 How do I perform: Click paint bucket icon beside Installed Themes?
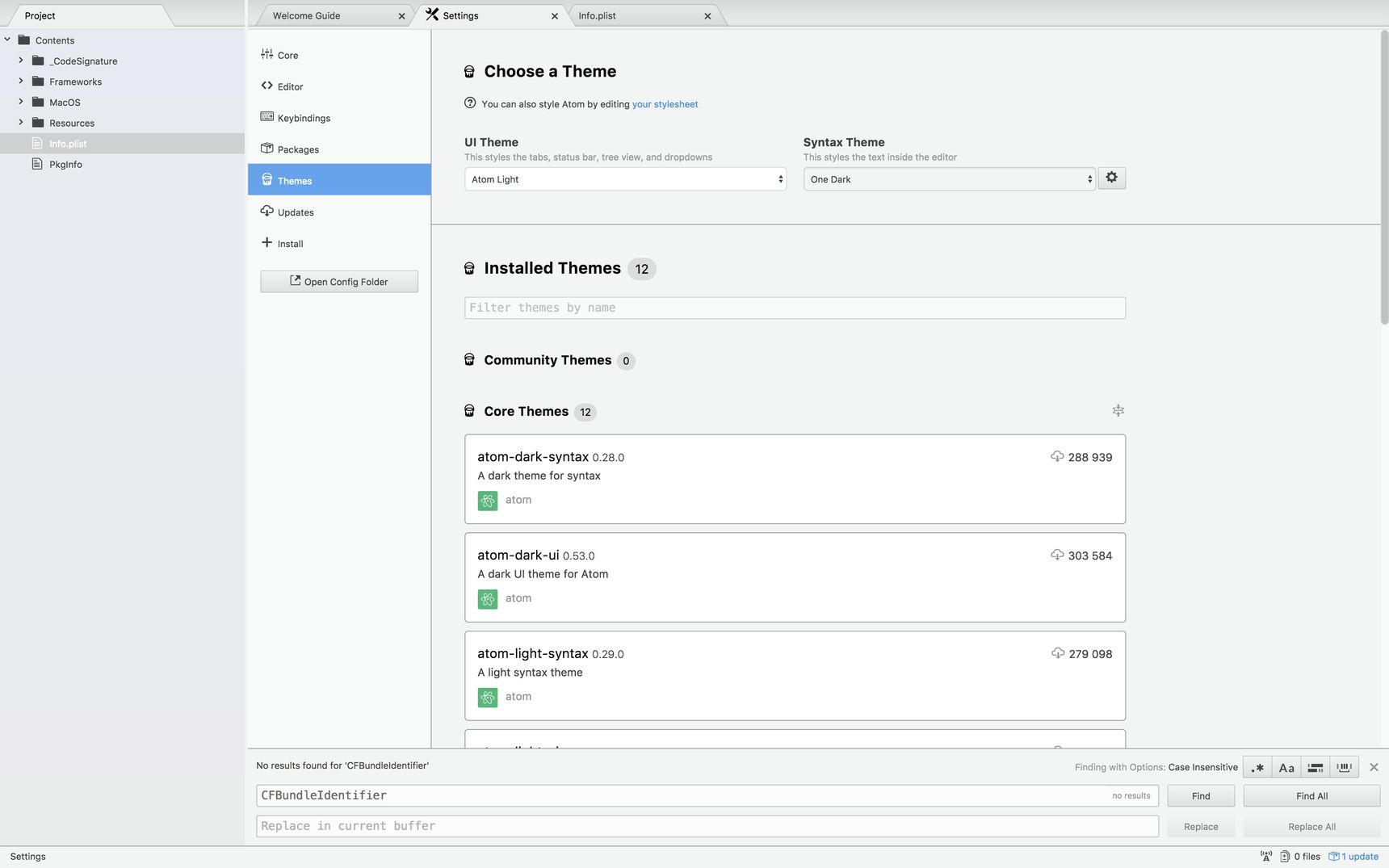pyautogui.click(x=469, y=268)
